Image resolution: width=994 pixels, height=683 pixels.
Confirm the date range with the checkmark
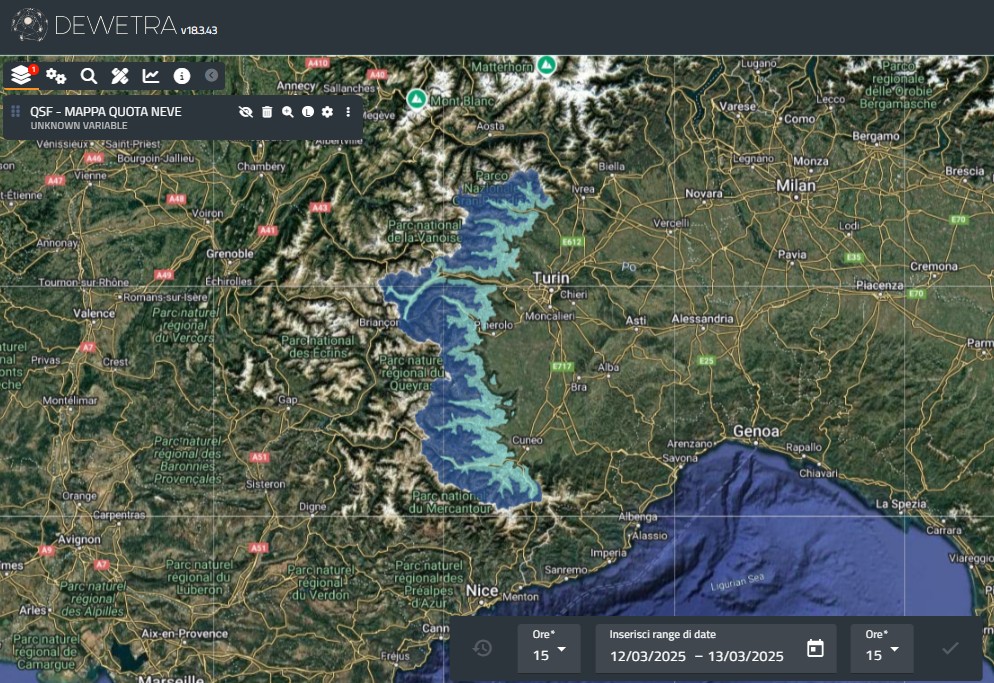[950, 648]
